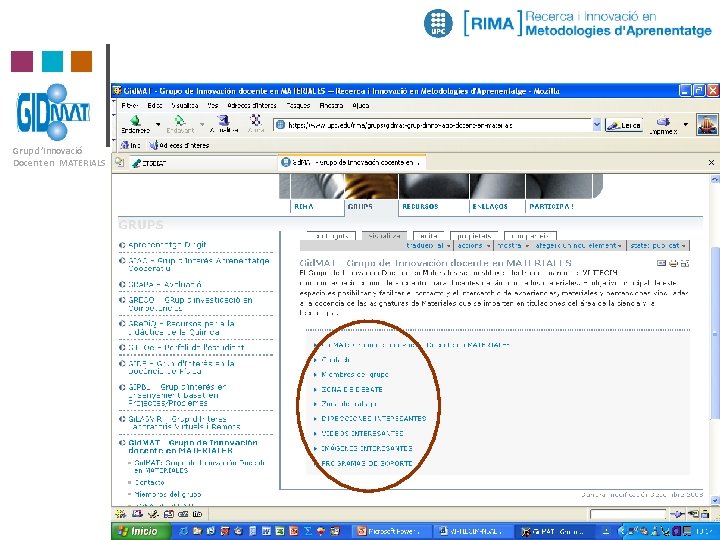
Task: Open the Adreces d'interès bookmarks folder
Action: click(180, 145)
